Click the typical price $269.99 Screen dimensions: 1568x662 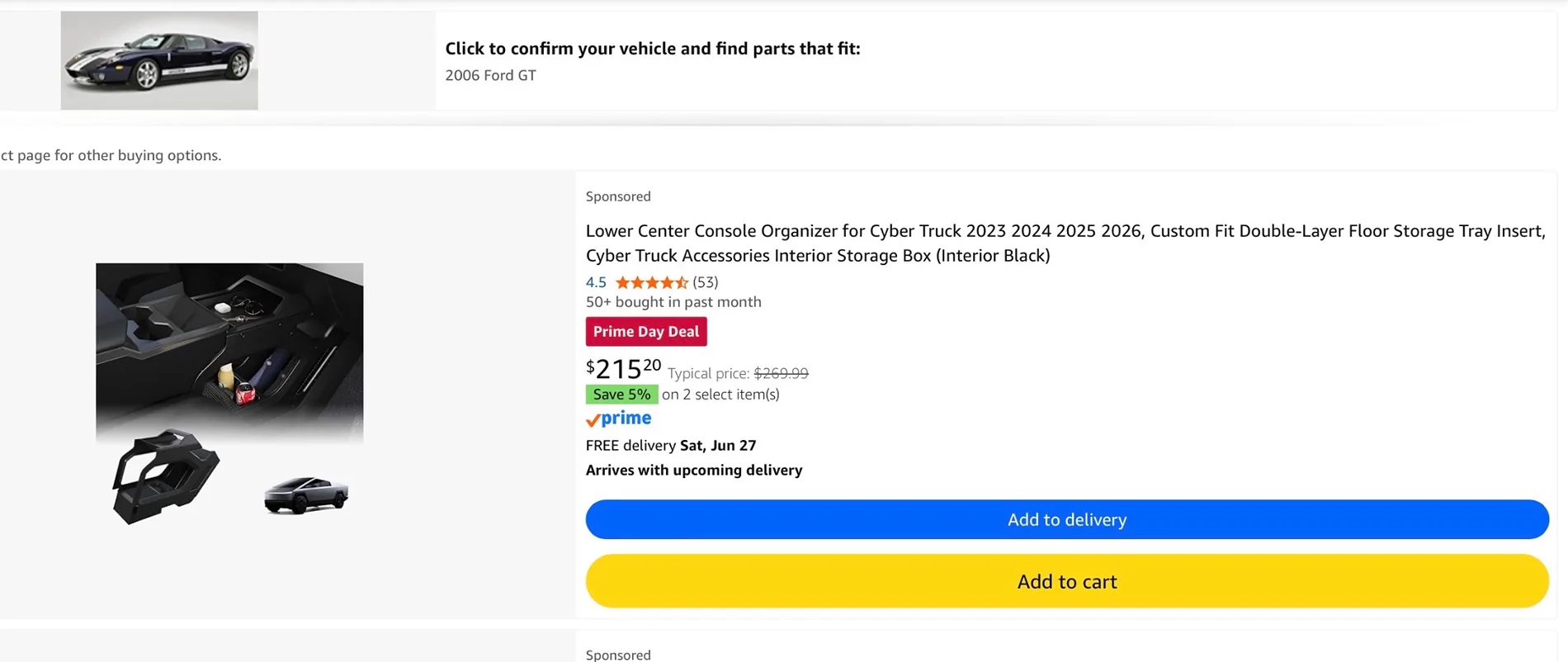[781, 373]
